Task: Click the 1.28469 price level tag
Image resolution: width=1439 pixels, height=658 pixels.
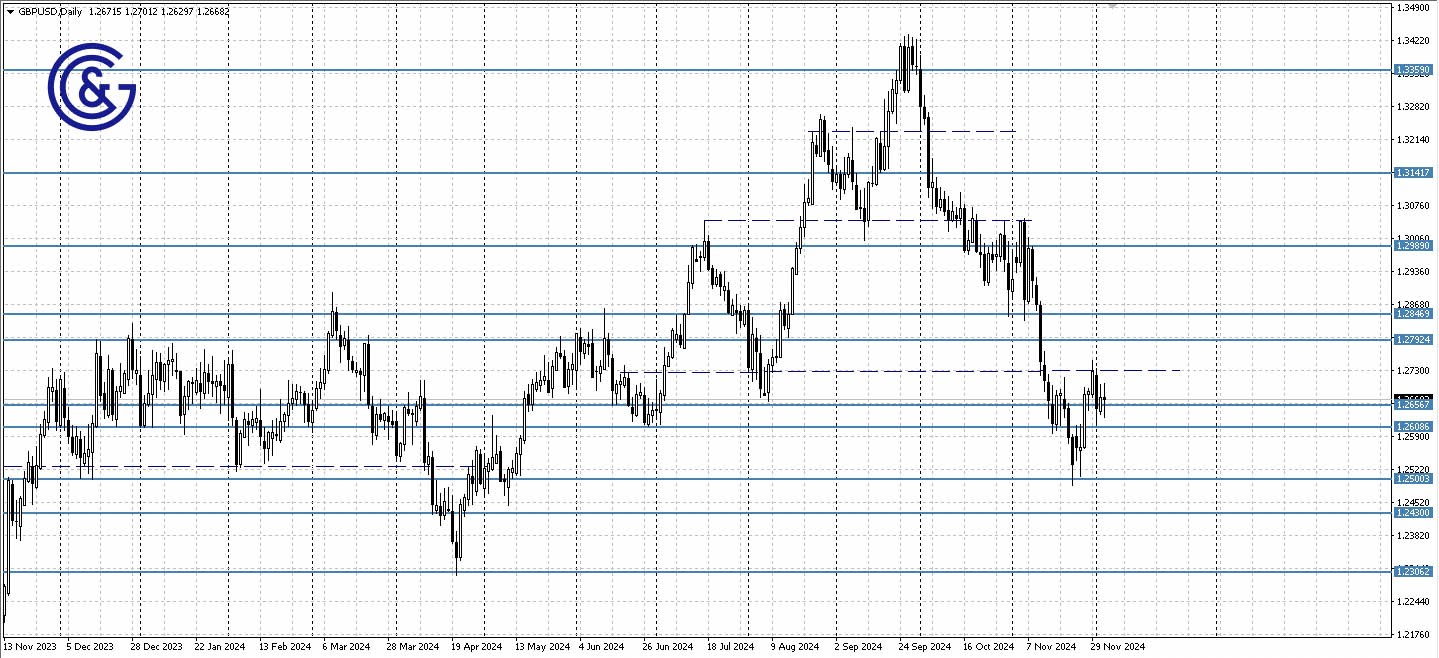Action: tap(1413, 314)
